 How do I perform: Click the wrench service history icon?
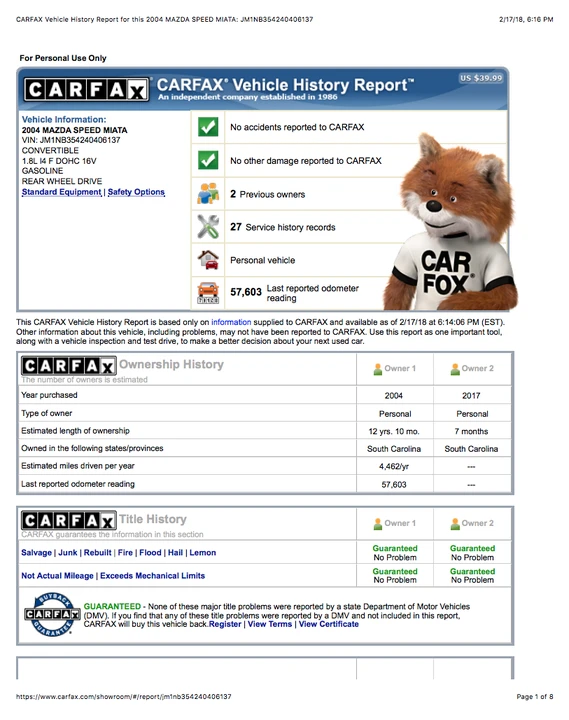click(x=208, y=226)
